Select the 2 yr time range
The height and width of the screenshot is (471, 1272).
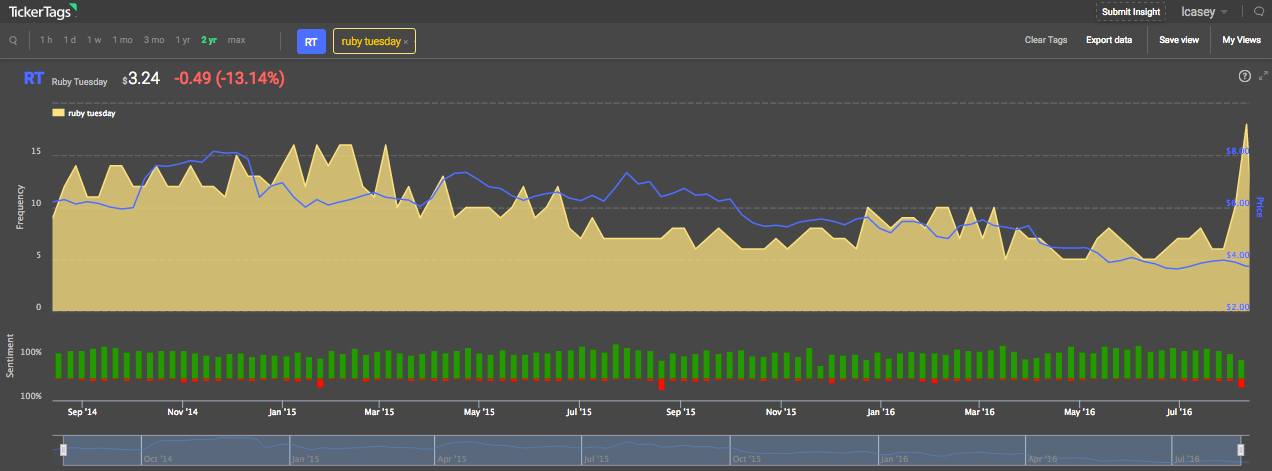[209, 40]
